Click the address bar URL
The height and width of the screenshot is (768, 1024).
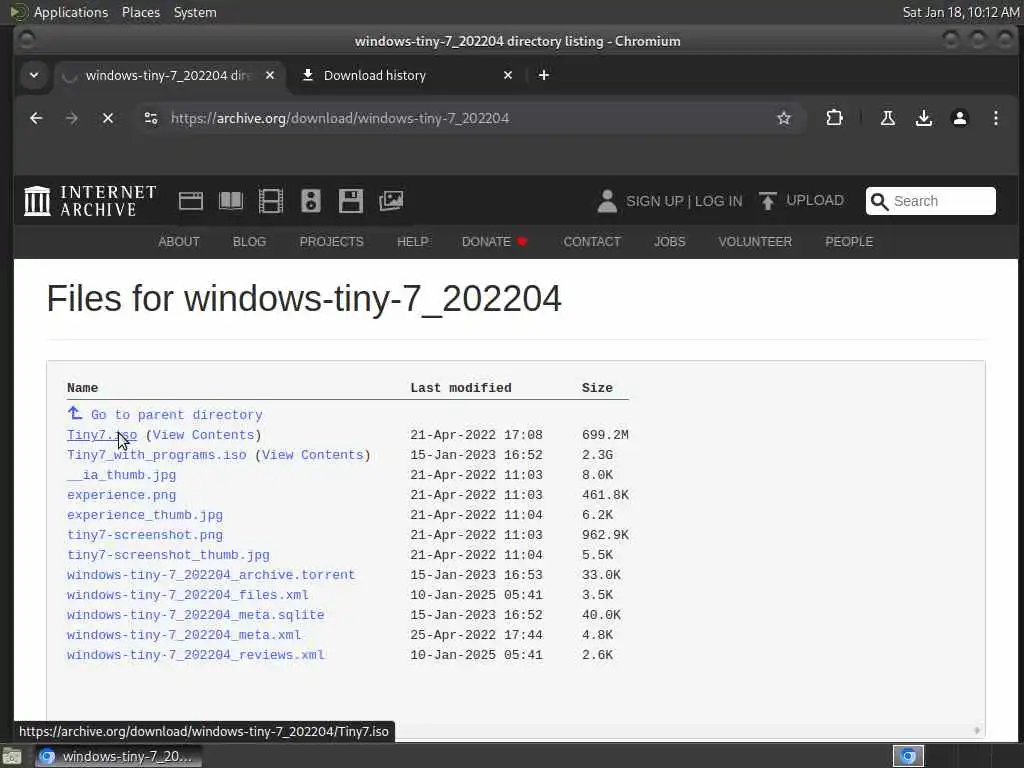[340, 118]
